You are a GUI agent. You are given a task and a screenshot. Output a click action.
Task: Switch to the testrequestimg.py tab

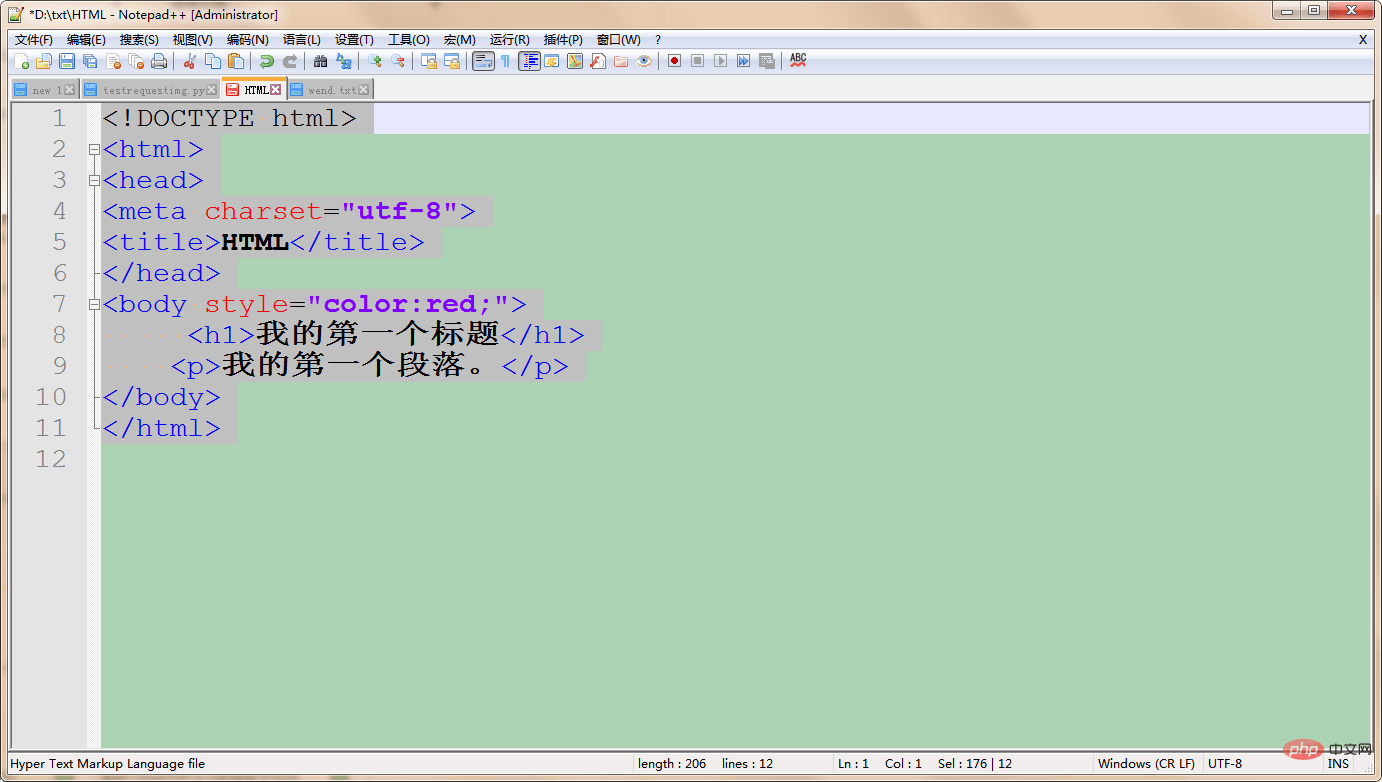pos(153,90)
